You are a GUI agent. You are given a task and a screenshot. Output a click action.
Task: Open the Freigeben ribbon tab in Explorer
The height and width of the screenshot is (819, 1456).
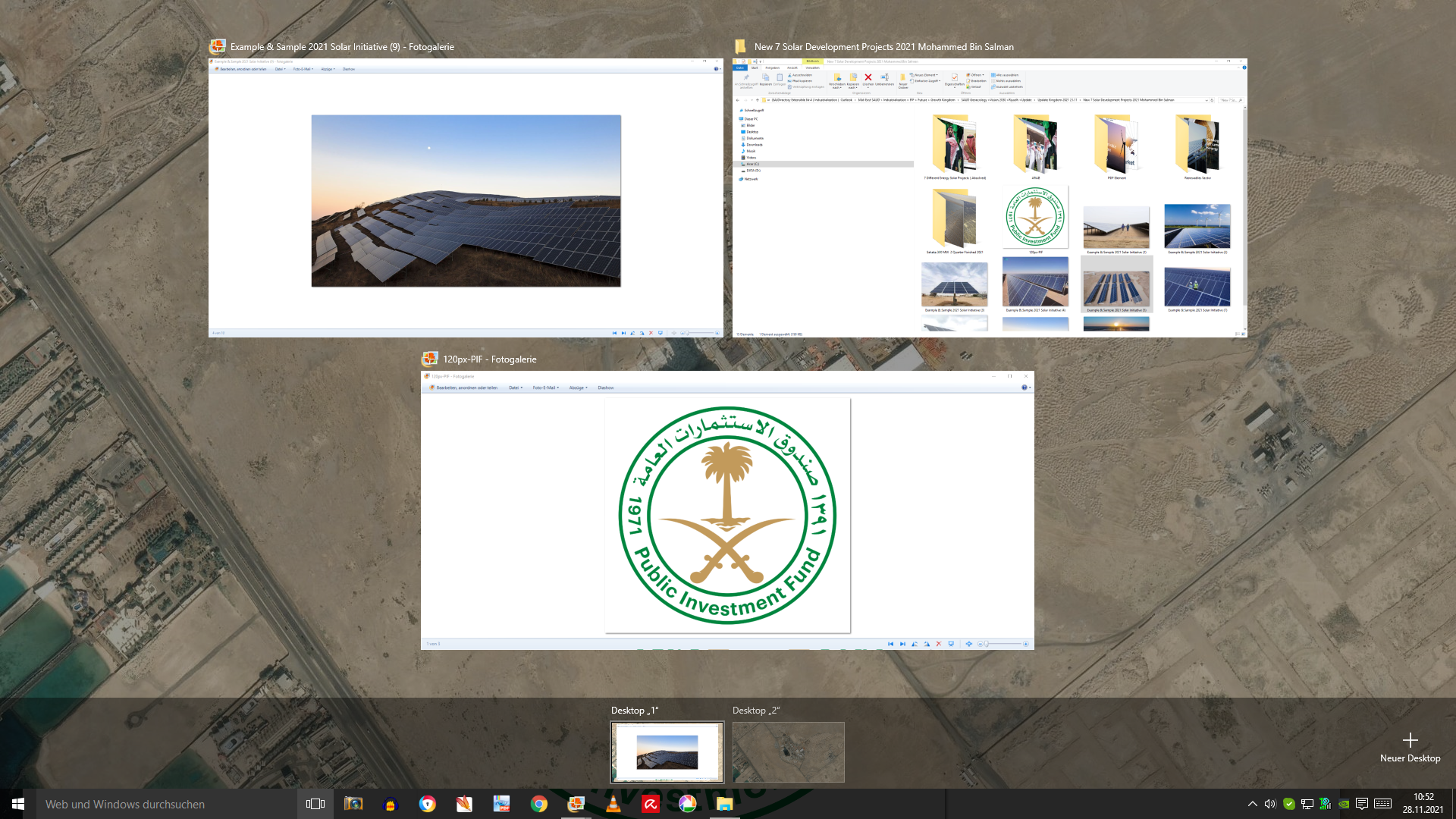[772, 67]
